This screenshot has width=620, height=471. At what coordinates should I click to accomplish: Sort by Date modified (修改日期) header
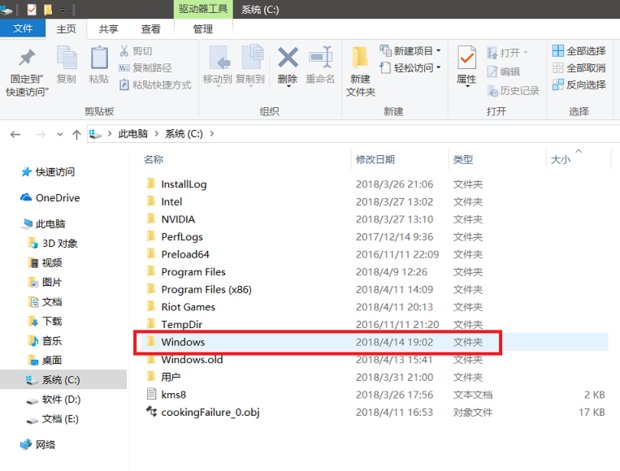click(x=375, y=159)
